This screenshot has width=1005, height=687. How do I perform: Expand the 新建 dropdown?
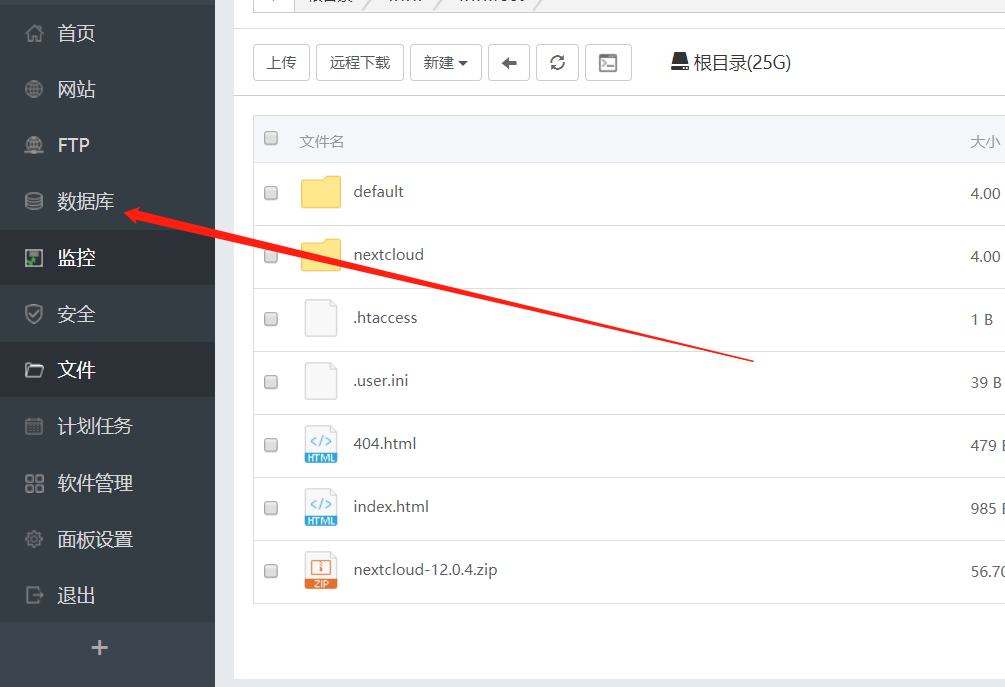446,63
